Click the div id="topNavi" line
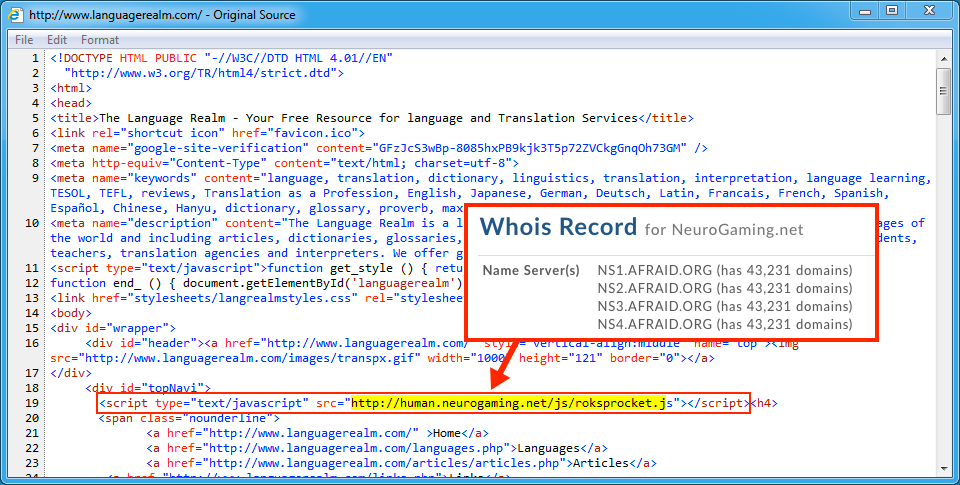This screenshot has width=960, height=485. pyautogui.click(x=148, y=388)
